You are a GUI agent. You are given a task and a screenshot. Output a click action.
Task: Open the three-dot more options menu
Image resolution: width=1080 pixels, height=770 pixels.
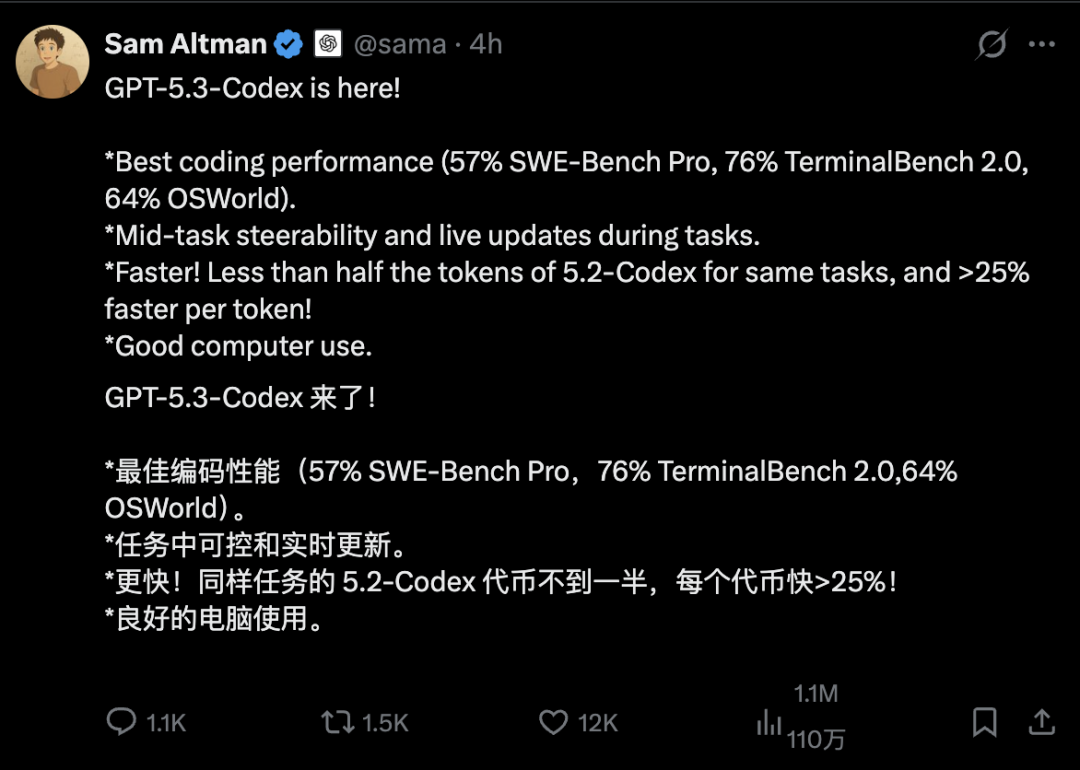[1042, 45]
